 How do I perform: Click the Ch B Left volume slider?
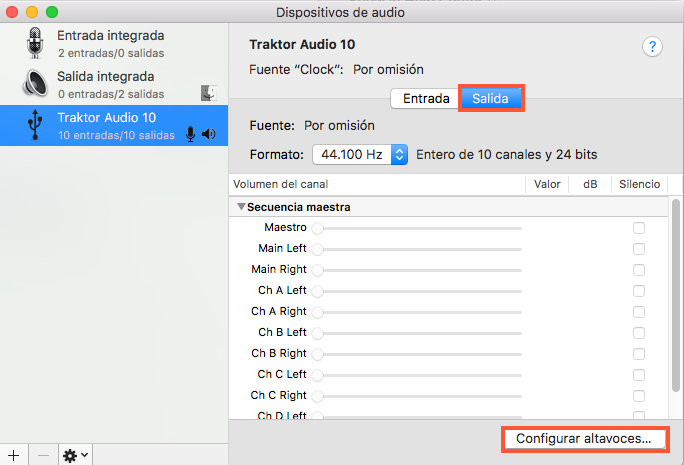(417, 333)
